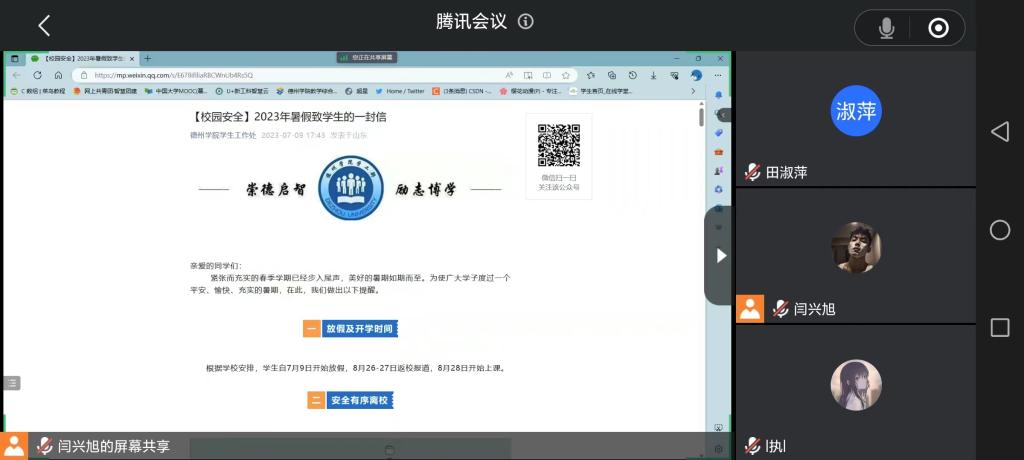Expand the participant panel with the arrow handle

[x=719, y=255]
